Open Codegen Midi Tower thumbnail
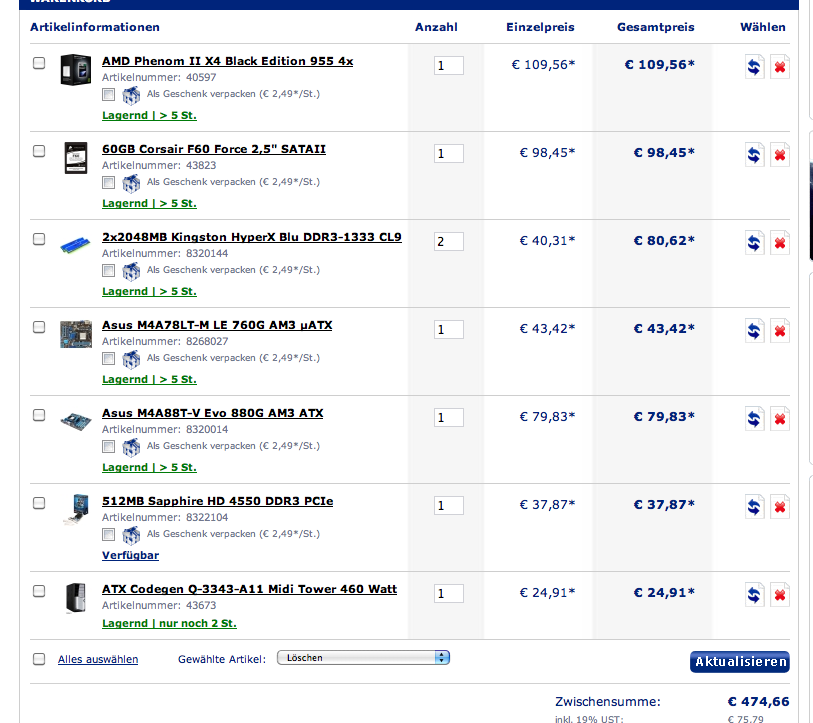 (76, 597)
